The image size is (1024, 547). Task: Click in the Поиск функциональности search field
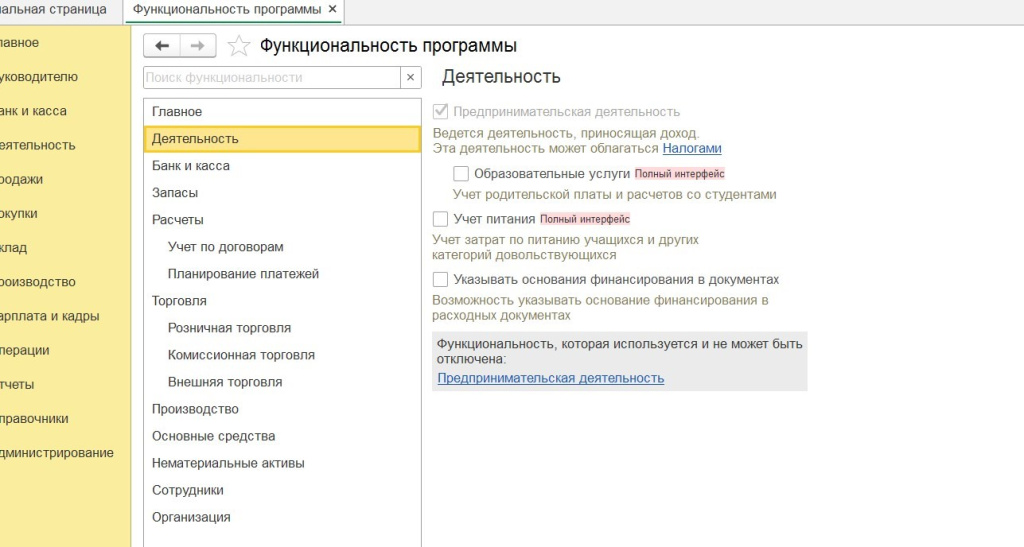[x=270, y=78]
